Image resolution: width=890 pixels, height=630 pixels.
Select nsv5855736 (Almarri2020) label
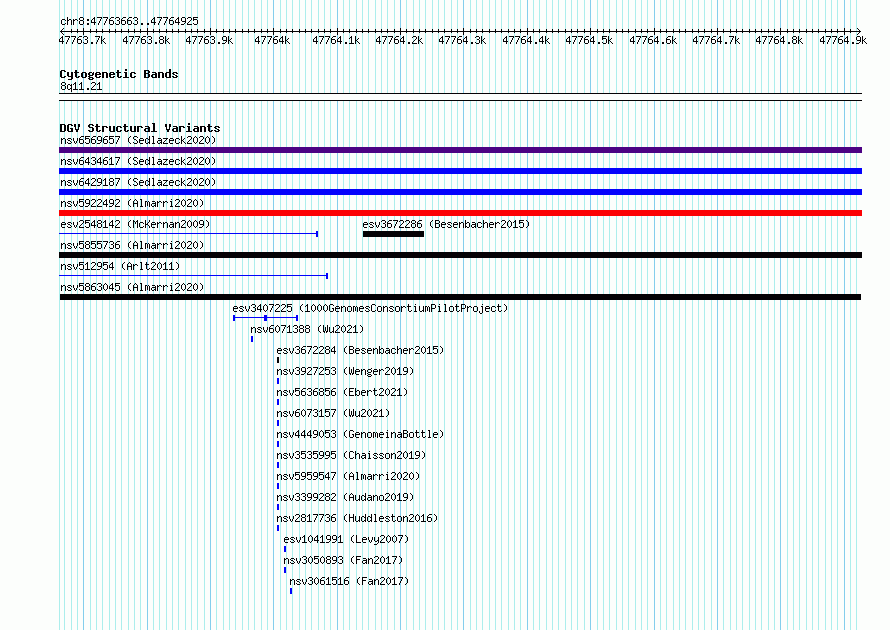click(132, 245)
